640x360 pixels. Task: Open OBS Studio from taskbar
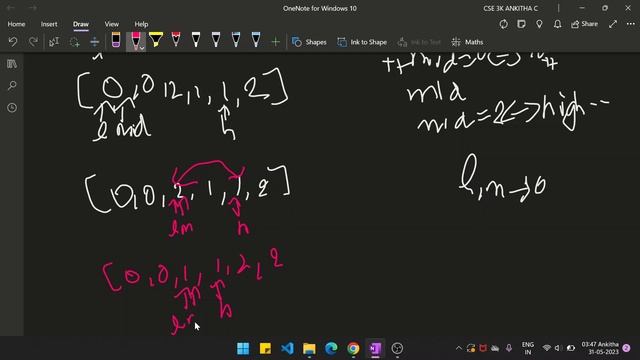[x=397, y=348]
